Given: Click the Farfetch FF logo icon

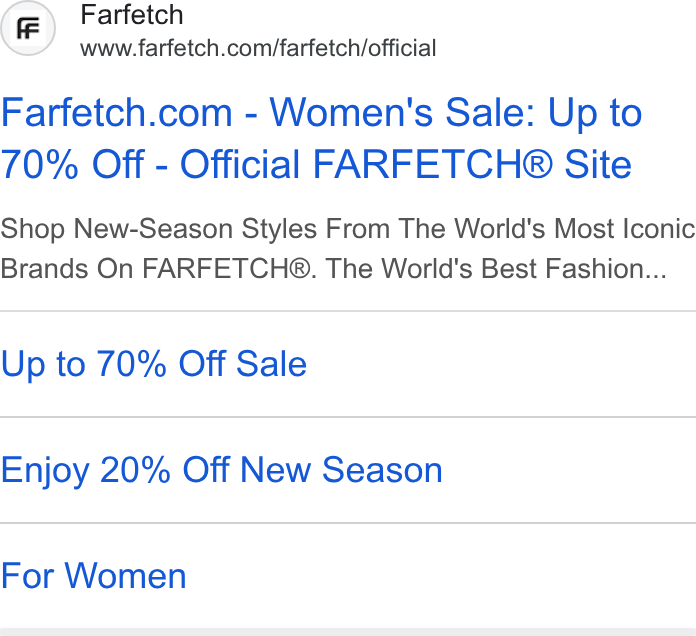Looking at the screenshot, I should point(28,28).
